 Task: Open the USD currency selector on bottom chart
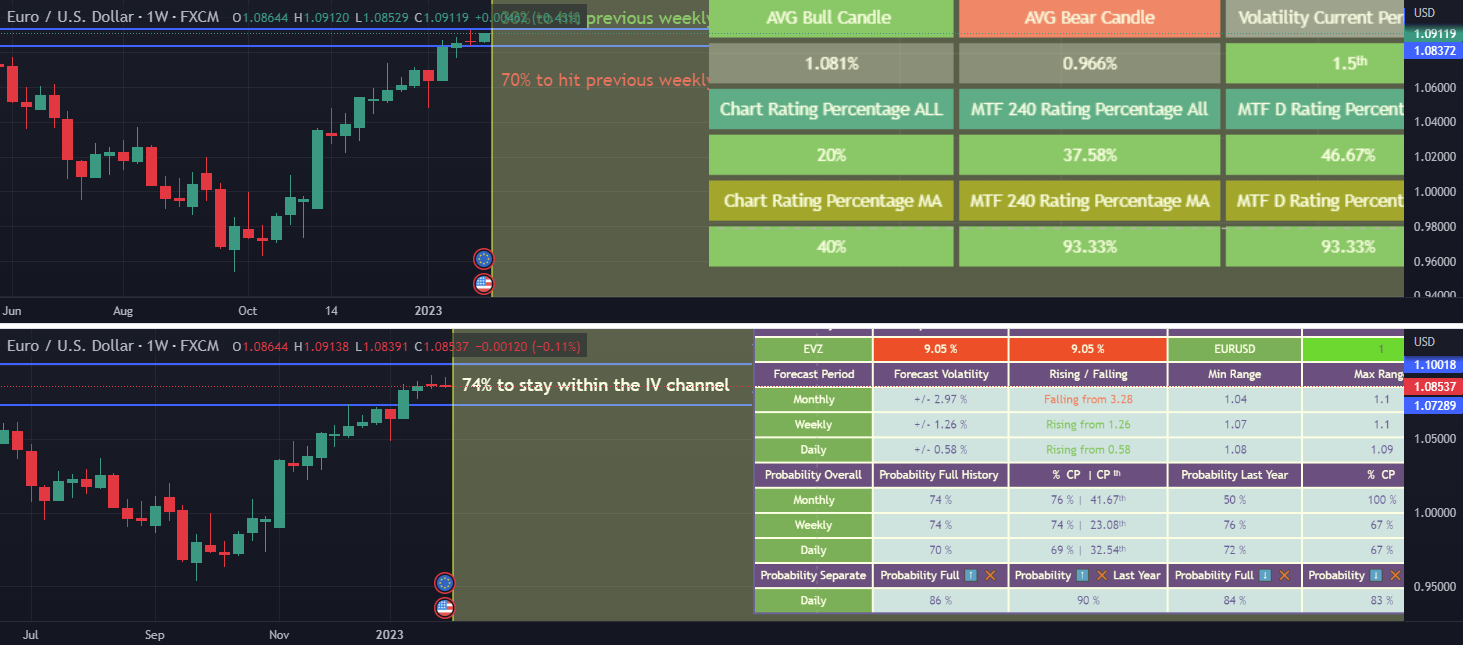[1425, 342]
